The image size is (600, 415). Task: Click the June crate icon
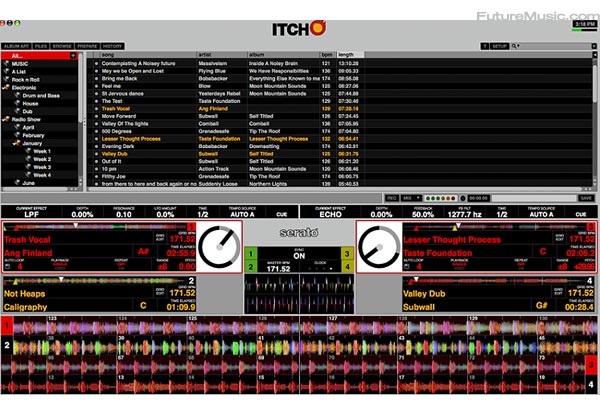(x=17, y=182)
